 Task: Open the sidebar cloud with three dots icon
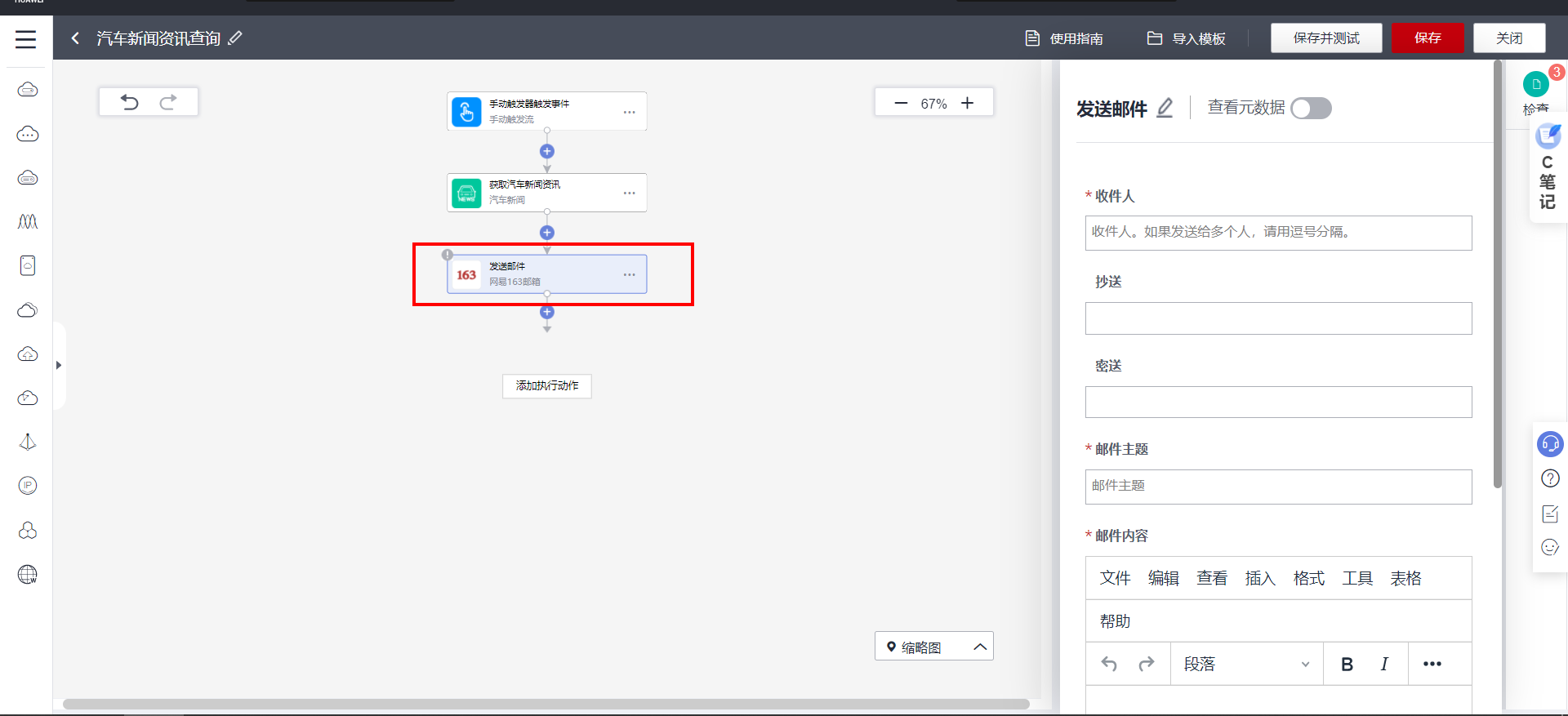pyautogui.click(x=28, y=134)
